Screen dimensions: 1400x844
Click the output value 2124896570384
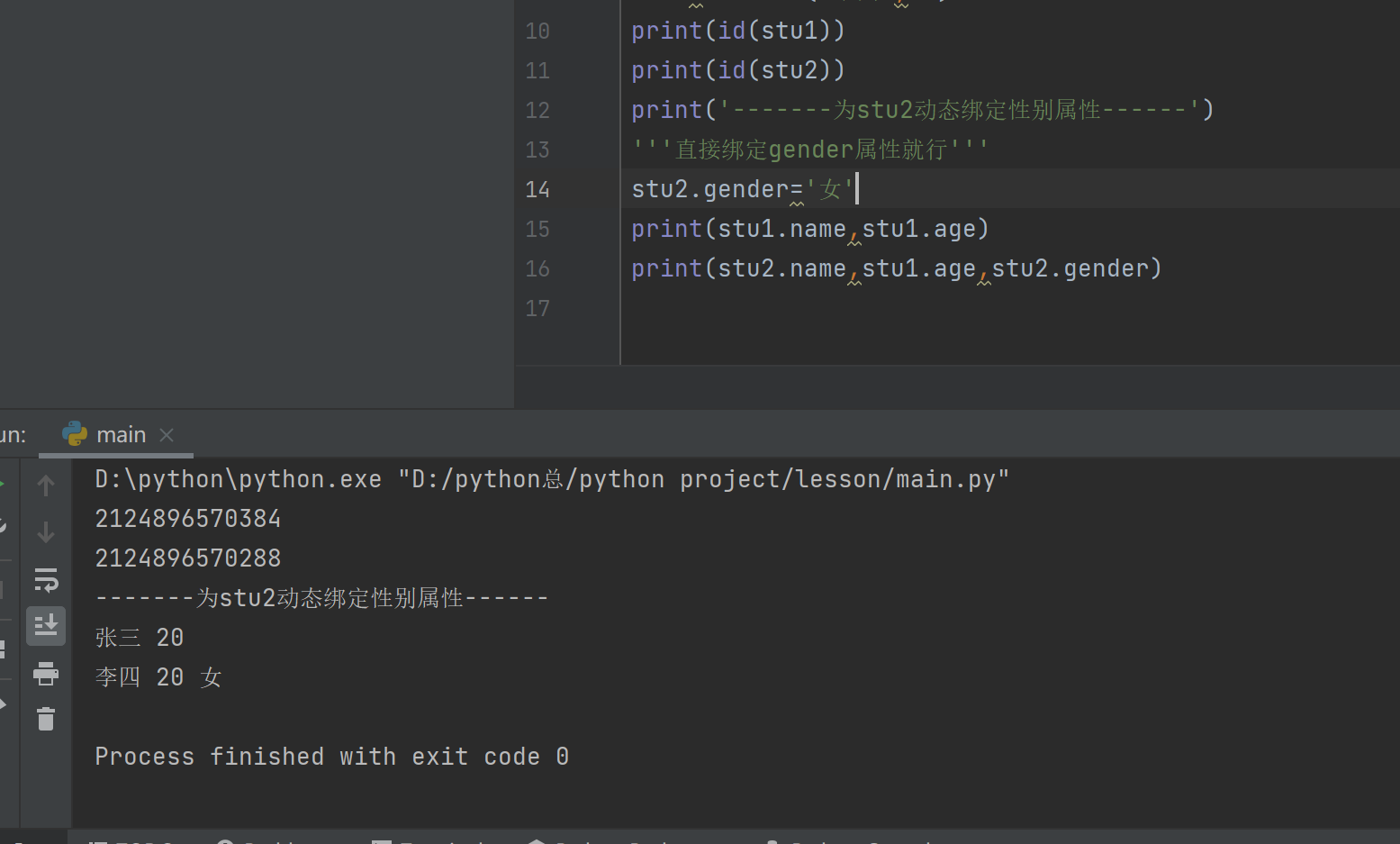[x=188, y=519]
